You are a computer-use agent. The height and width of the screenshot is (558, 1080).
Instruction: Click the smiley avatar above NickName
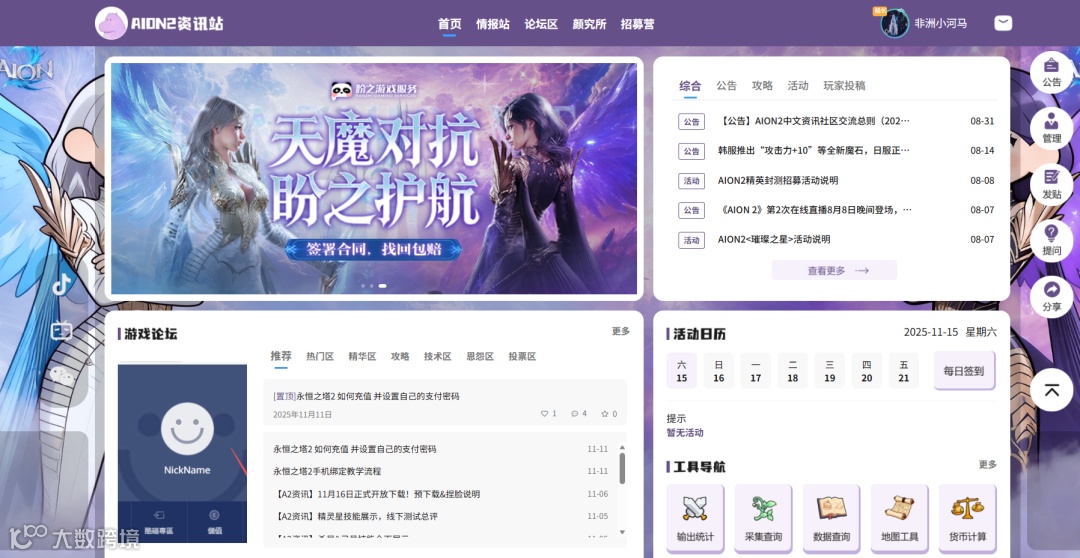(187, 428)
